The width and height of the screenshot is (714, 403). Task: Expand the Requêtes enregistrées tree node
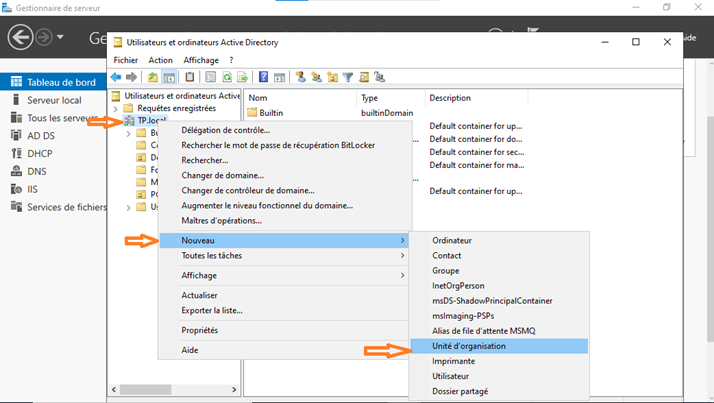116,108
